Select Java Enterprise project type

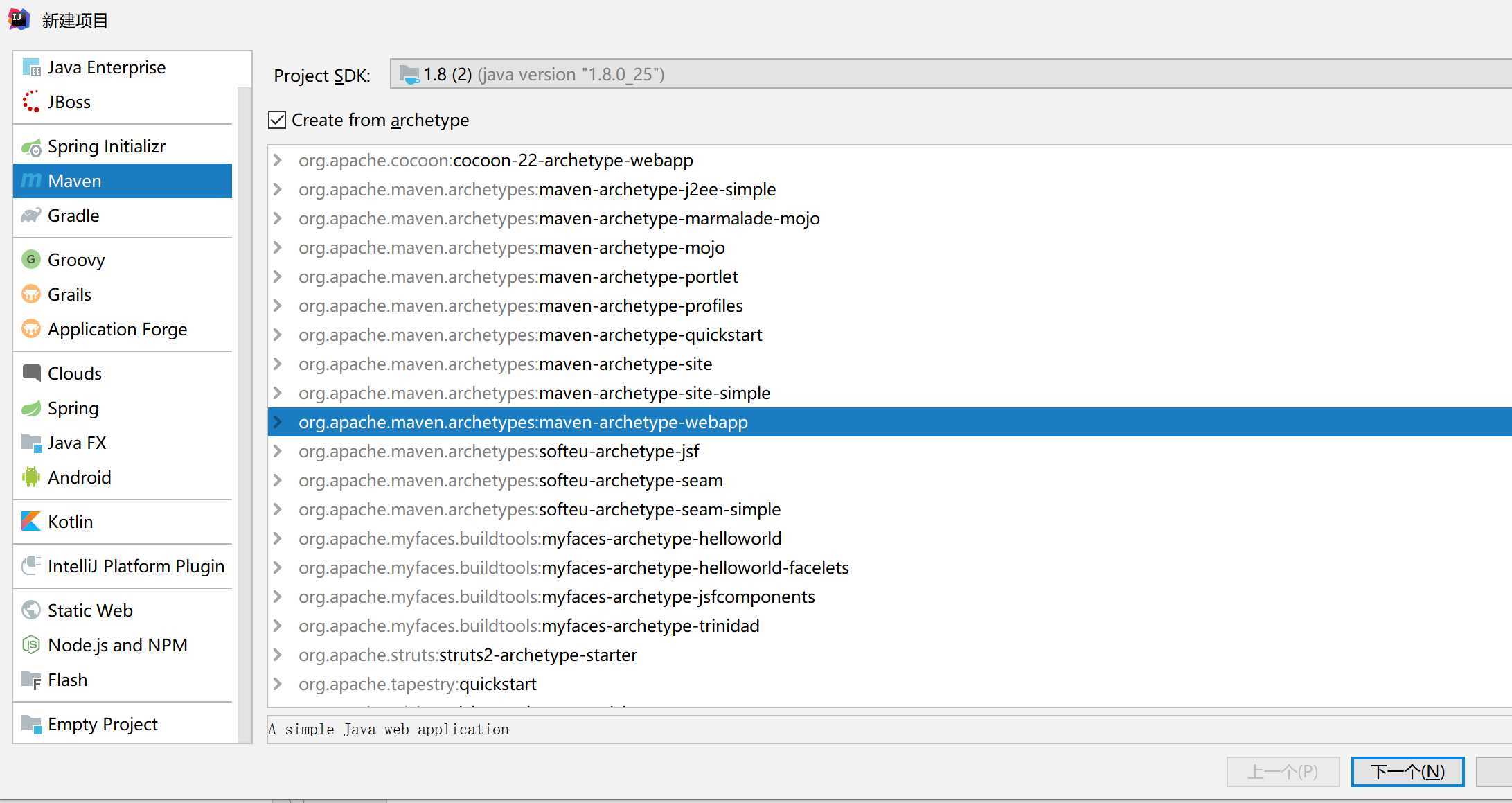point(123,67)
